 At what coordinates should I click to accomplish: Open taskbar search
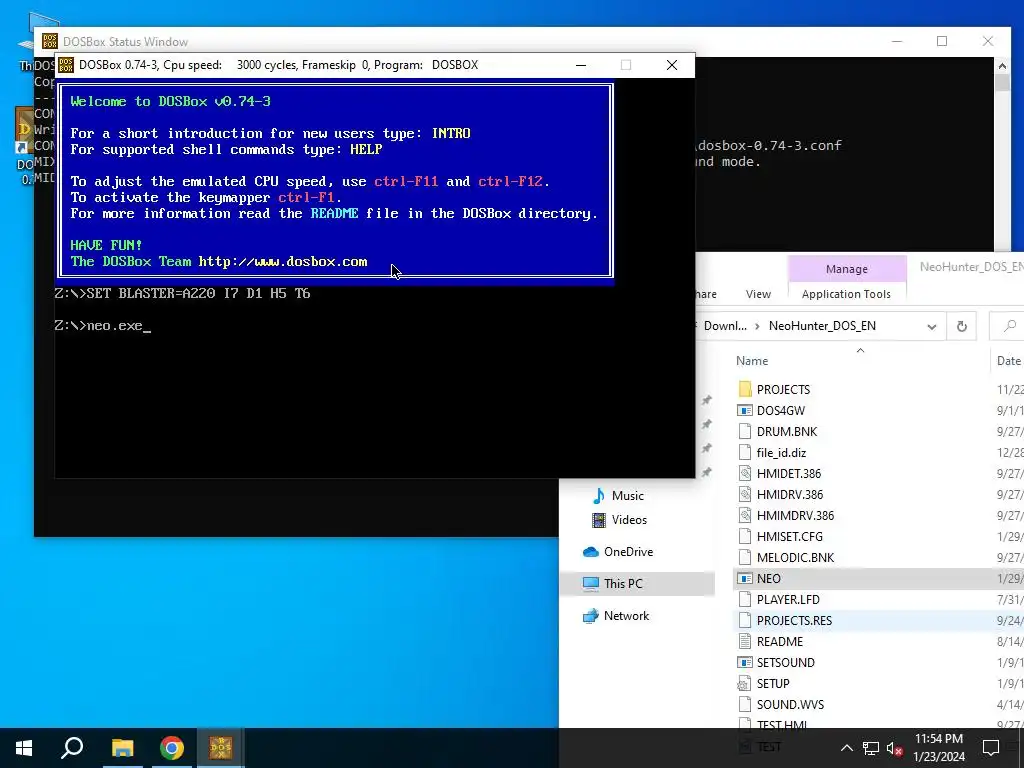coord(72,748)
